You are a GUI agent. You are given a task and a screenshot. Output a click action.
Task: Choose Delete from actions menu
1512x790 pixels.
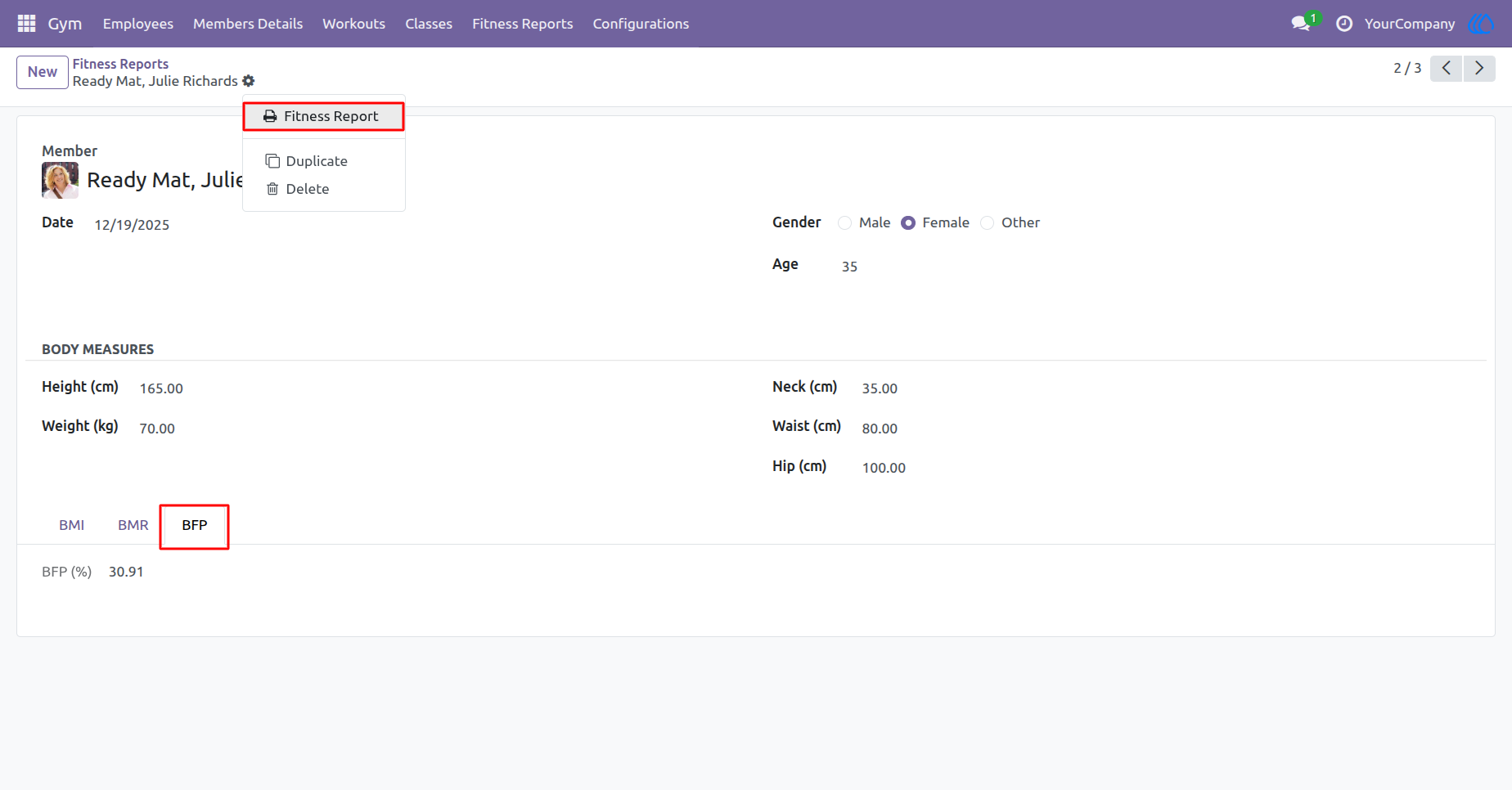[x=324, y=189]
